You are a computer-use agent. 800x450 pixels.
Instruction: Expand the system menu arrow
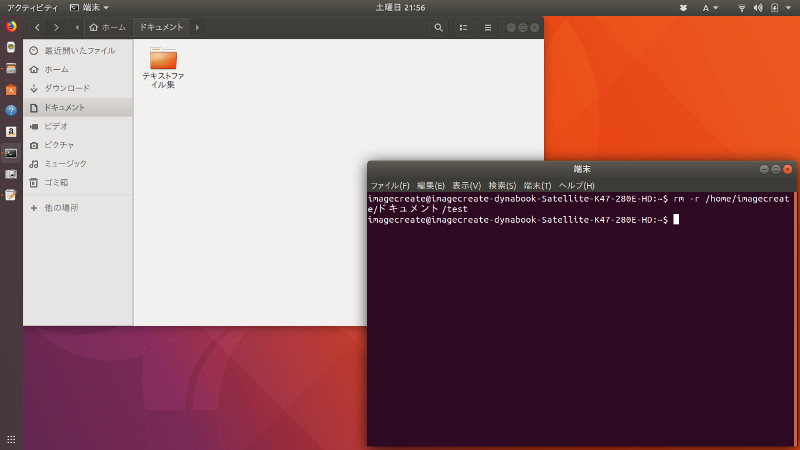[788, 8]
